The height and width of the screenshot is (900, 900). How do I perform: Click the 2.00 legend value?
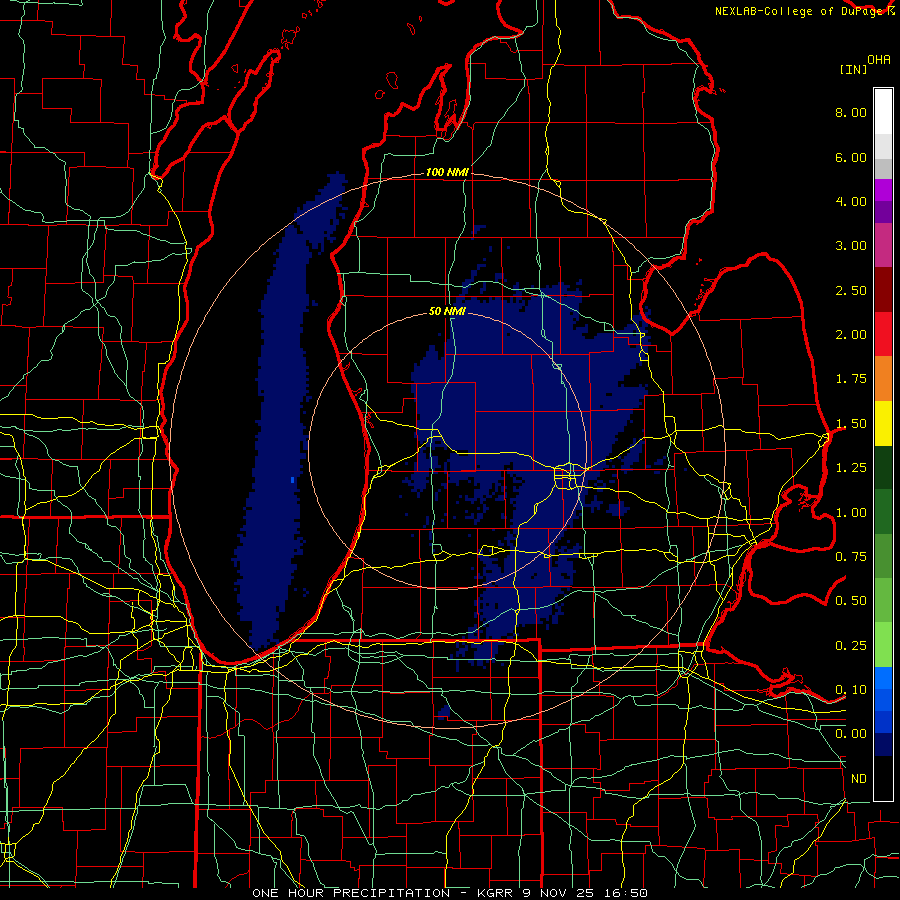point(851,335)
